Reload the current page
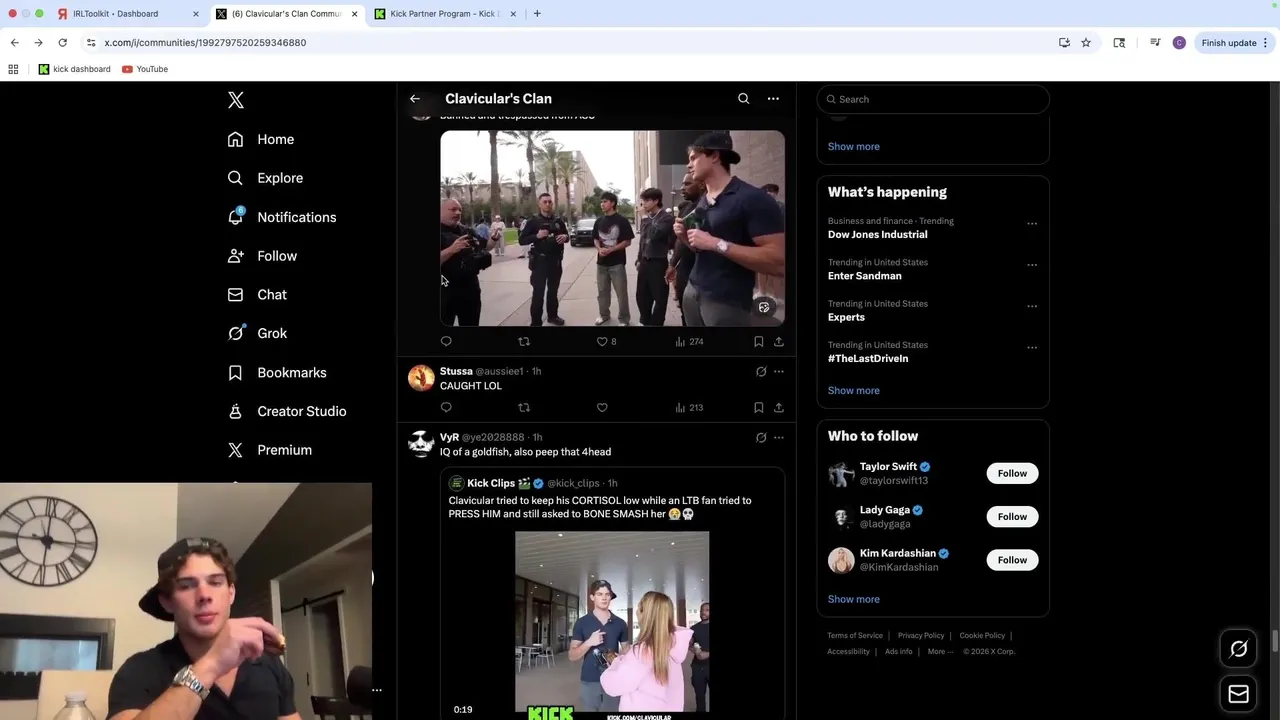This screenshot has height=720, width=1280. pos(62,43)
